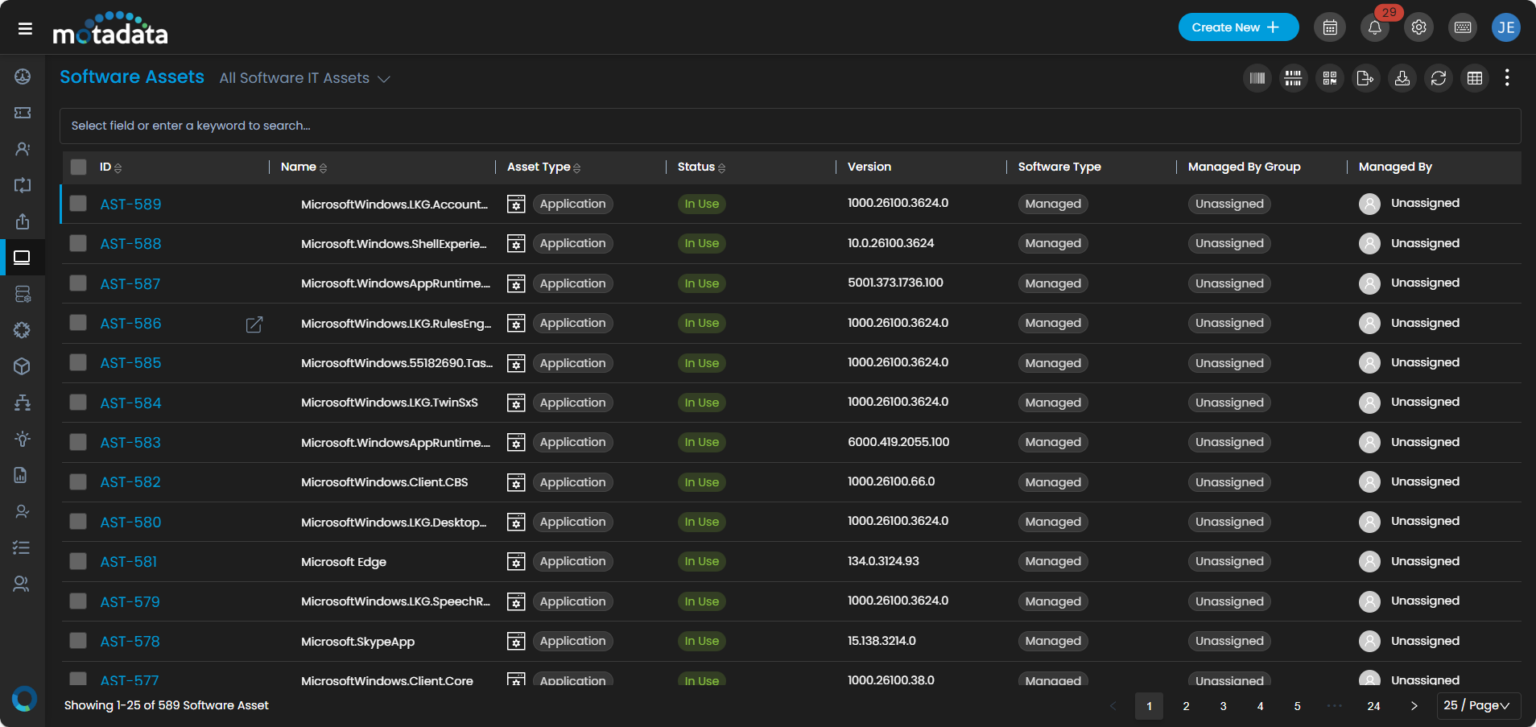Open AST-586 in new tab icon
This screenshot has width=1536, height=727.
[x=254, y=324]
